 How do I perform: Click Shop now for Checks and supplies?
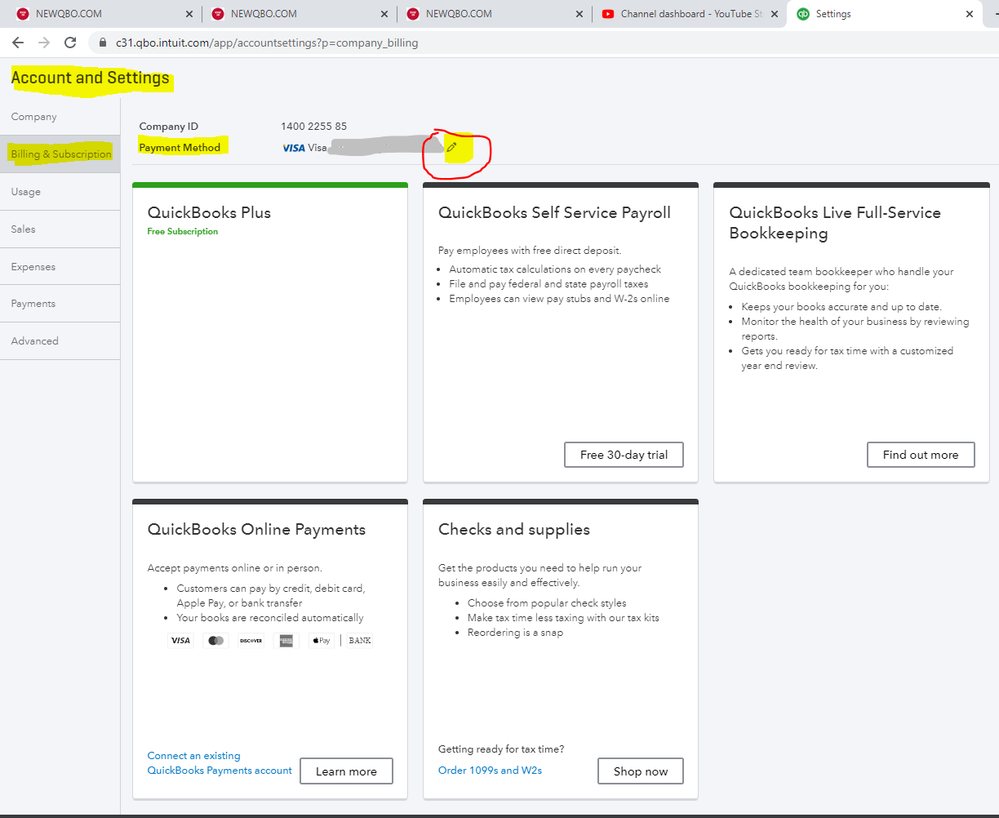640,771
